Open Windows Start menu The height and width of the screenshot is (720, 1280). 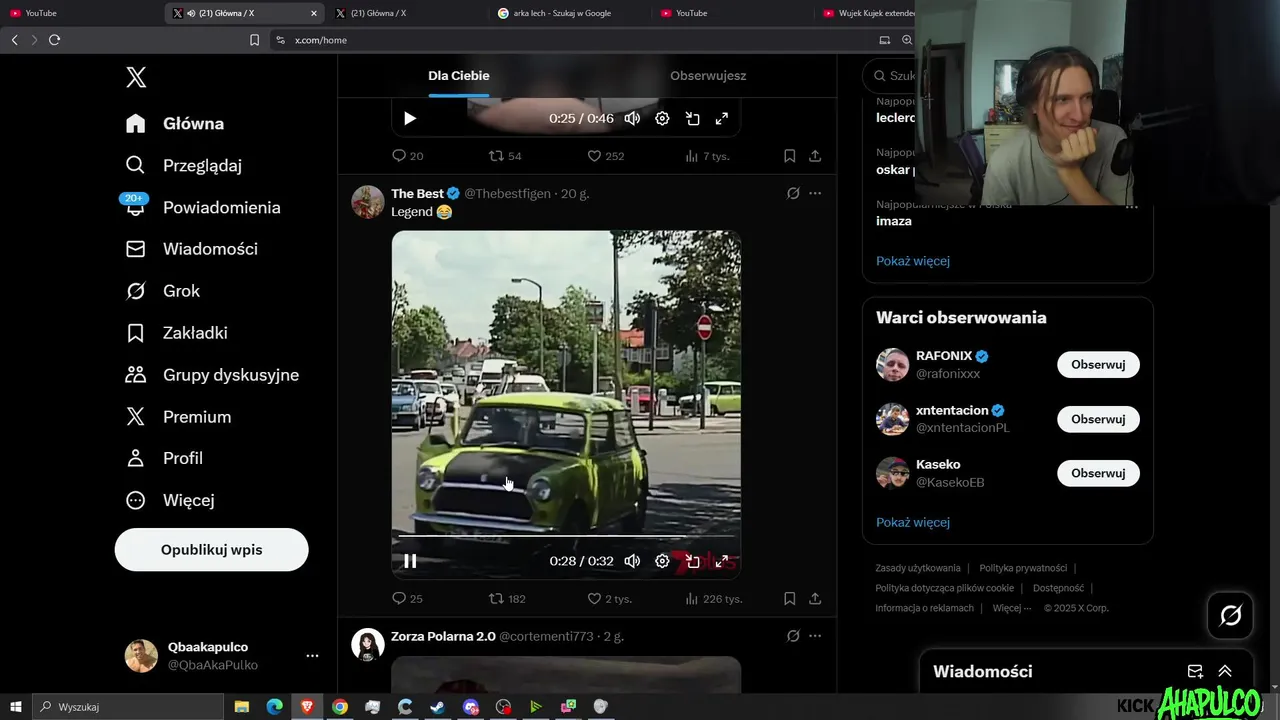(x=16, y=707)
